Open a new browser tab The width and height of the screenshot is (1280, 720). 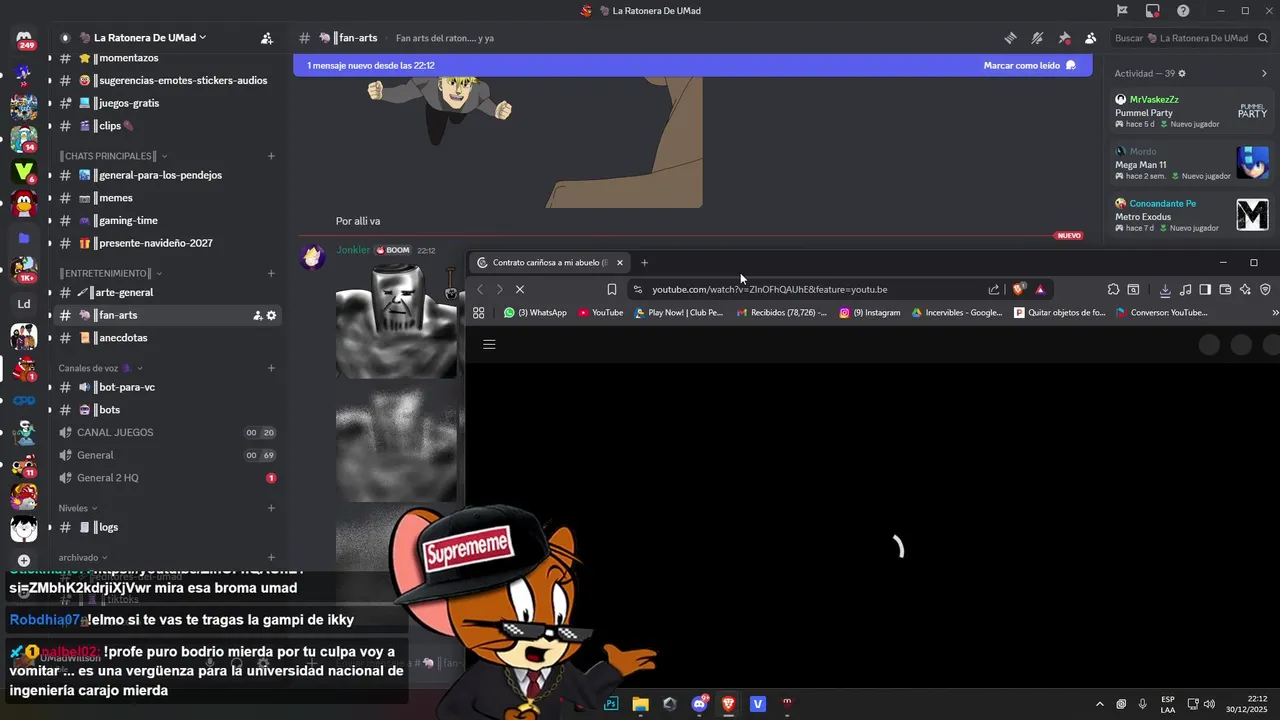(644, 263)
